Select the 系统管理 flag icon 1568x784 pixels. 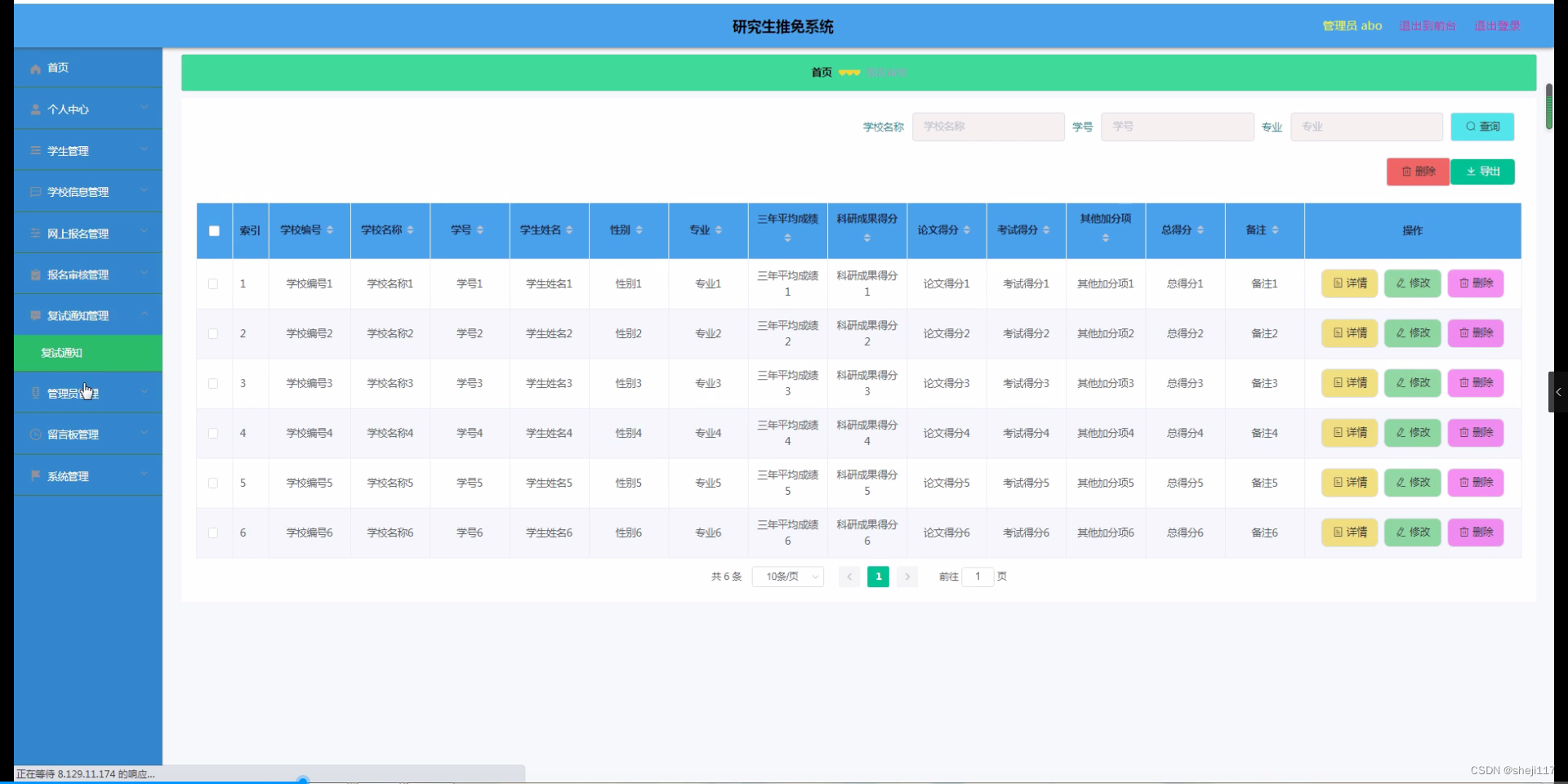pyautogui.click(x=34, y=476)
